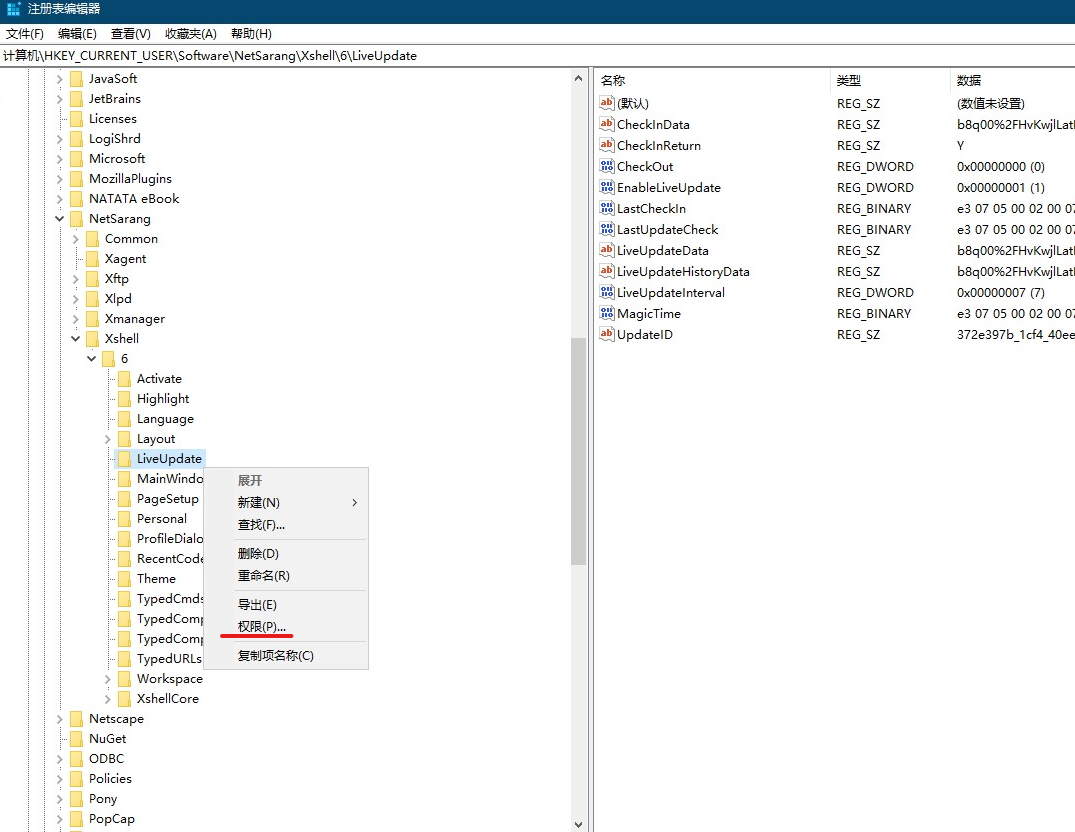The width and height of the screenshot is (1075, 832).
Task: Click the UpdateID string value icon
Action: click(607, 334)
